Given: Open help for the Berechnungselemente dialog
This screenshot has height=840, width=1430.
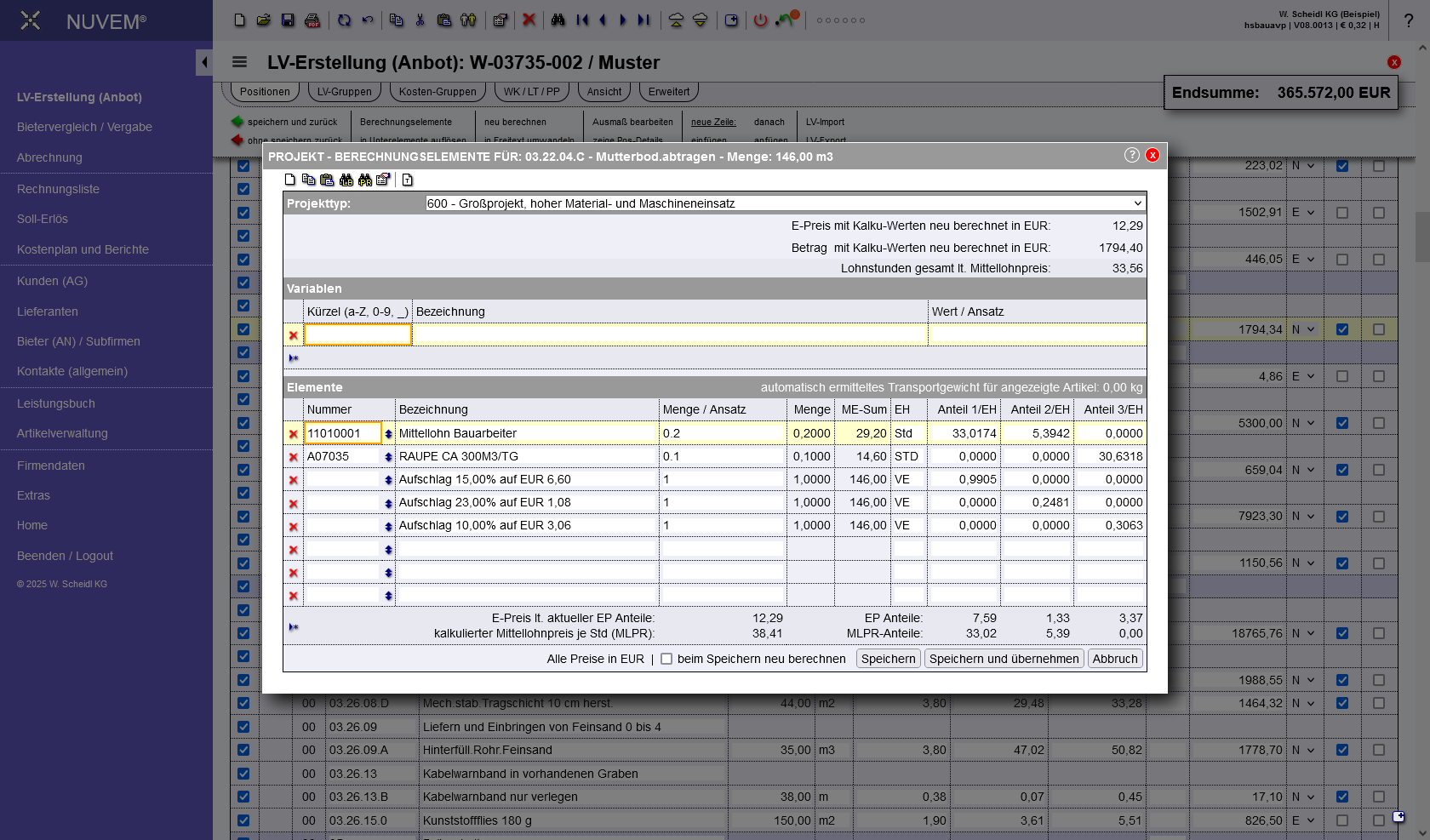Looking at the screenshot, I should [1131, 155].
